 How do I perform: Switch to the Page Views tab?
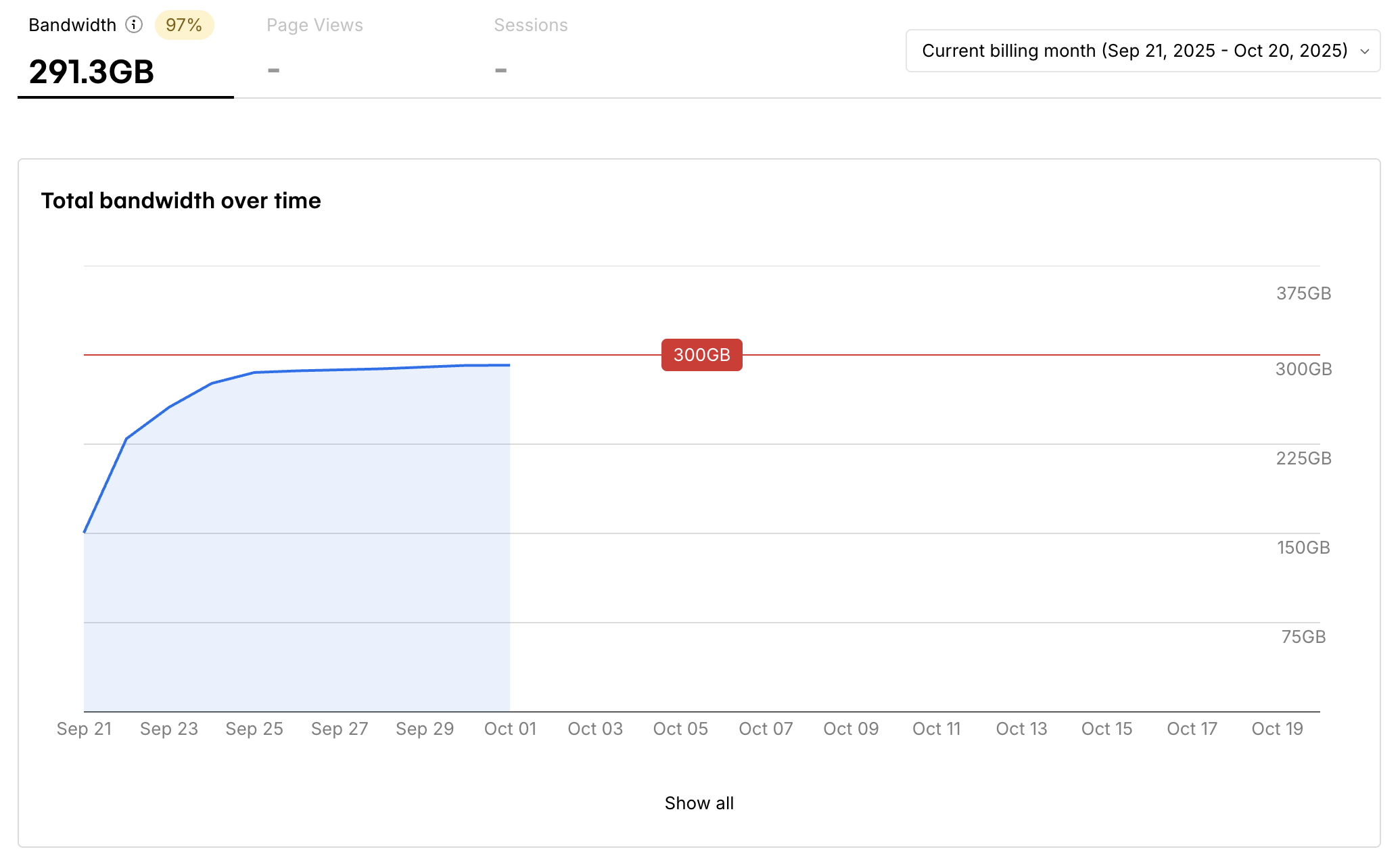(314, 25)
